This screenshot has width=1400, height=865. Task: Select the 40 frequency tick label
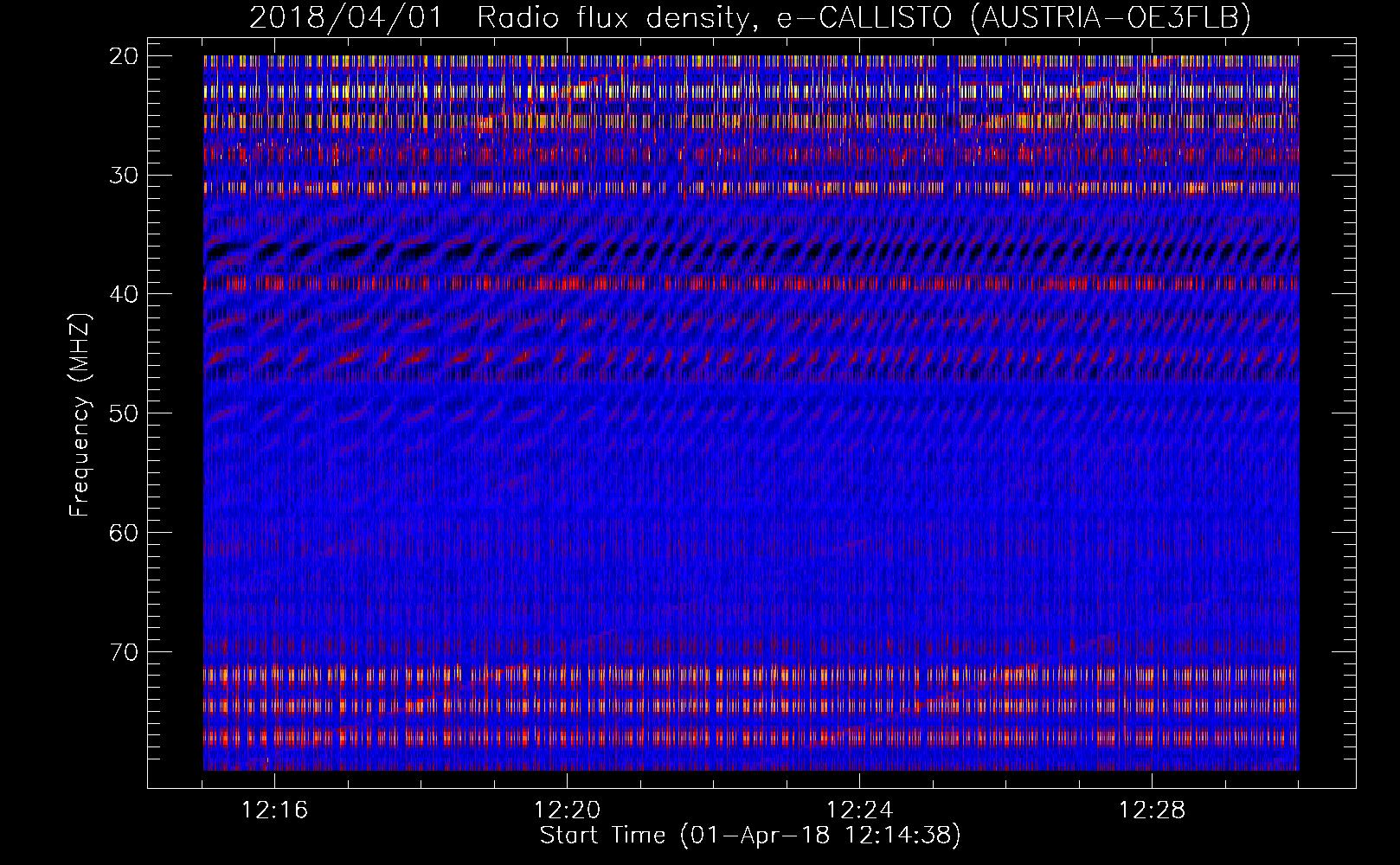125,294
